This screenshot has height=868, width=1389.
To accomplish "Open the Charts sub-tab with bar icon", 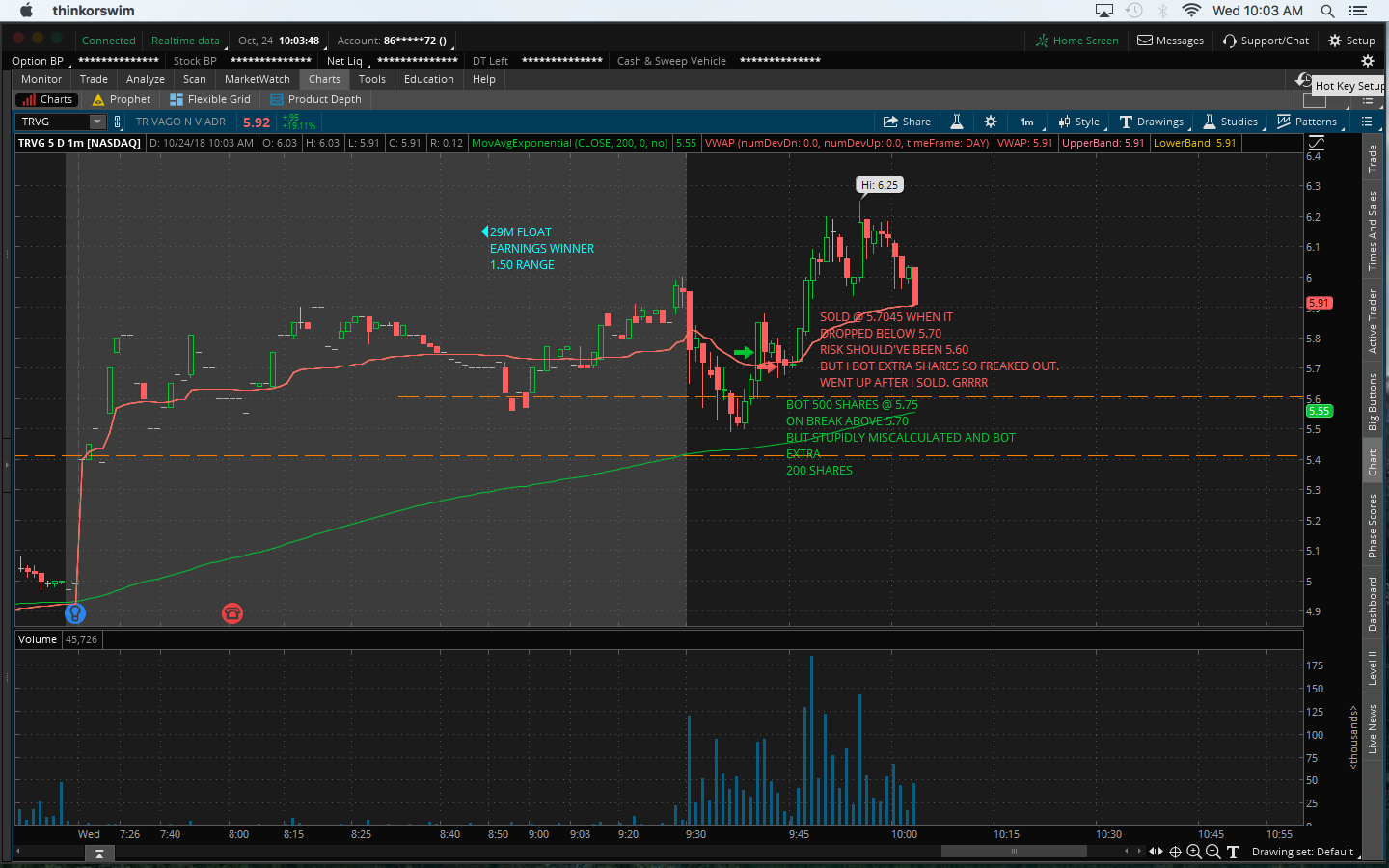I will (48, 99).
